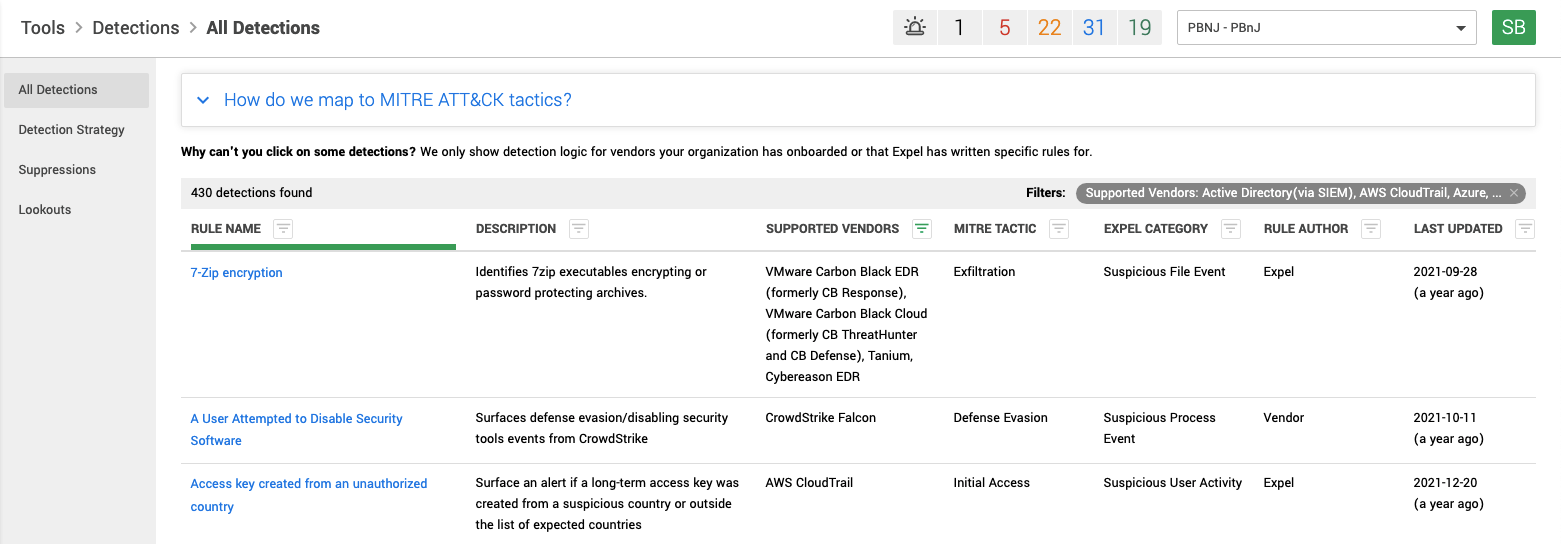Click the Vendor rule author cell
This screenshot has height=544, width=1561.
(1284, 418)
